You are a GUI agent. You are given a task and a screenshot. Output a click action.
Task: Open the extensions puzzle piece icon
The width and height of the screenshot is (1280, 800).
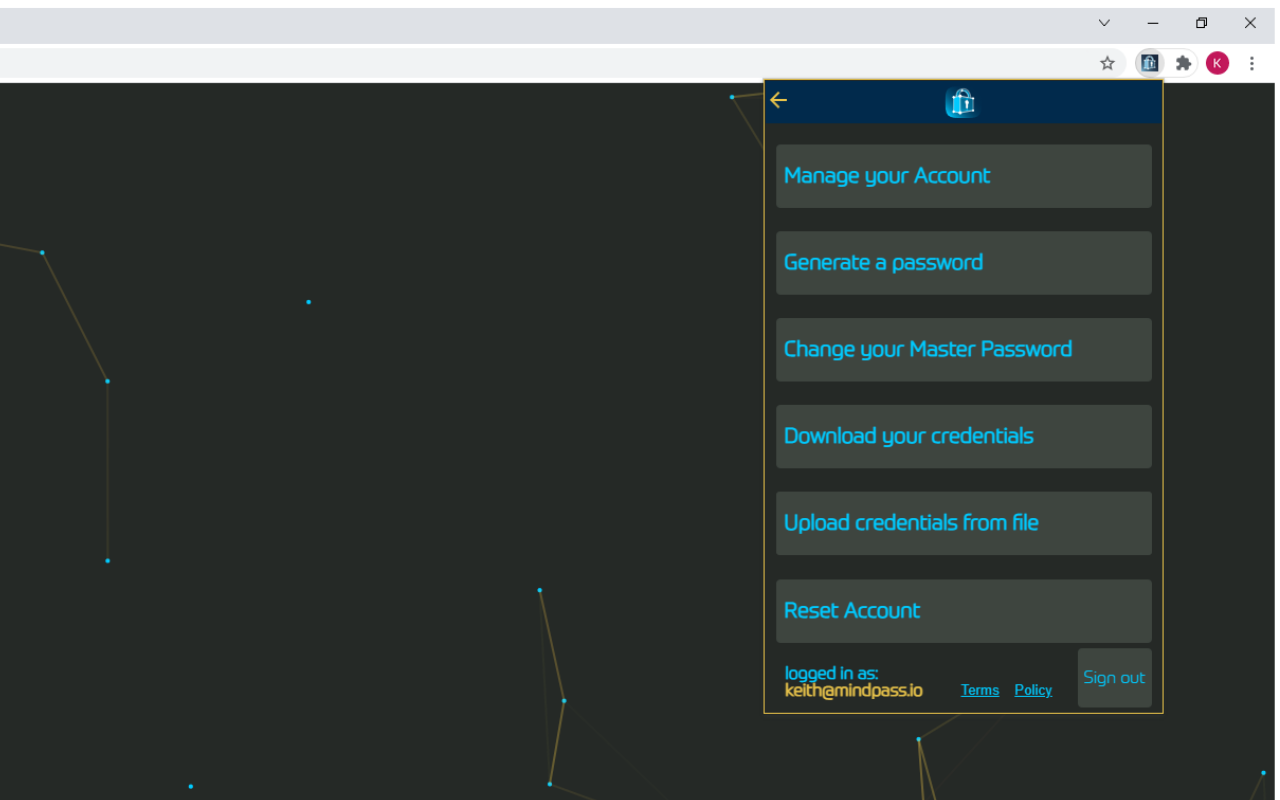[x=1183, y=62]
